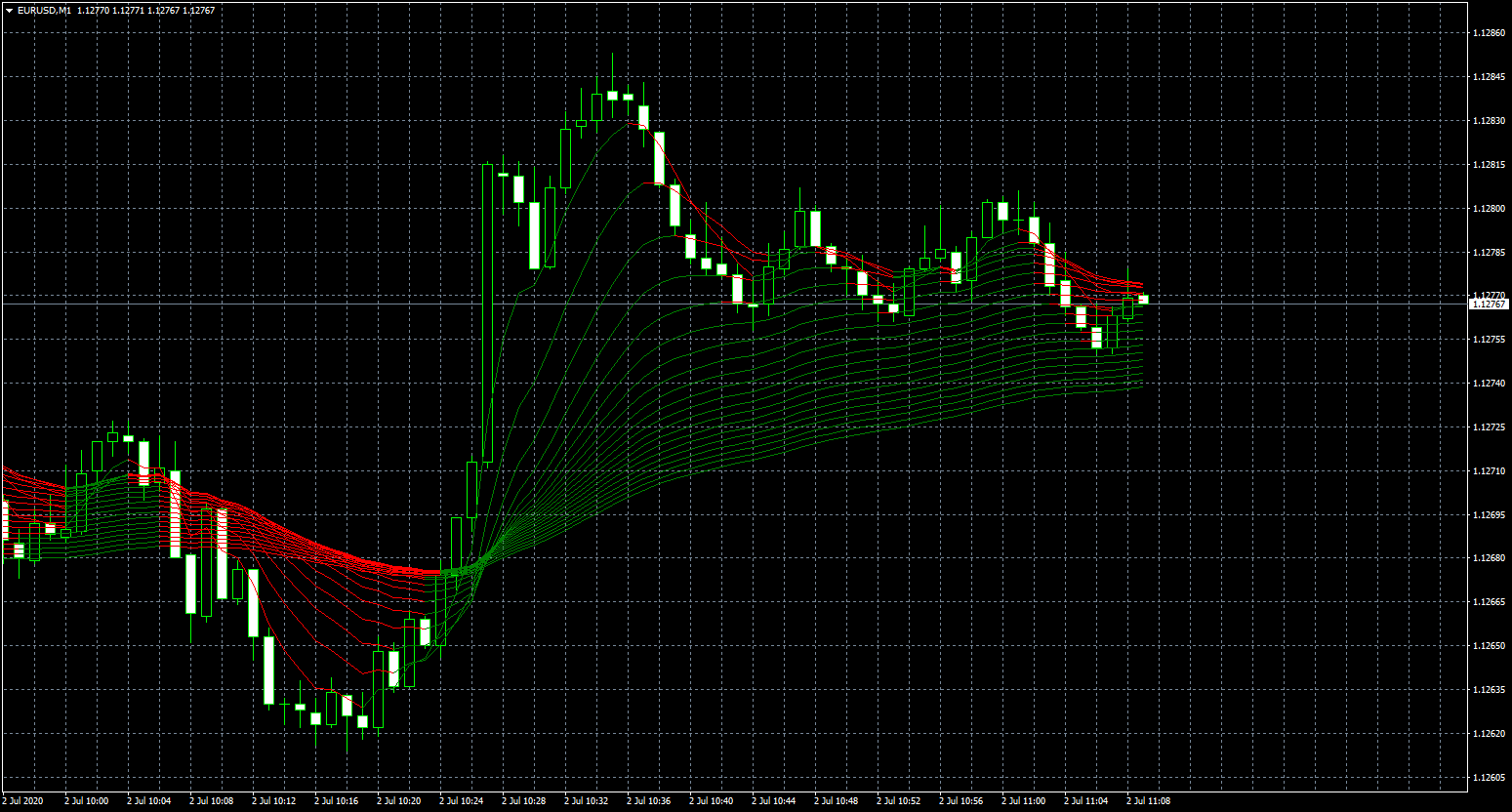The width and height of the screenshot is (1512, 812).
Task: Click the 2 Jul 10:24 time label
Action: click(461, 801)
